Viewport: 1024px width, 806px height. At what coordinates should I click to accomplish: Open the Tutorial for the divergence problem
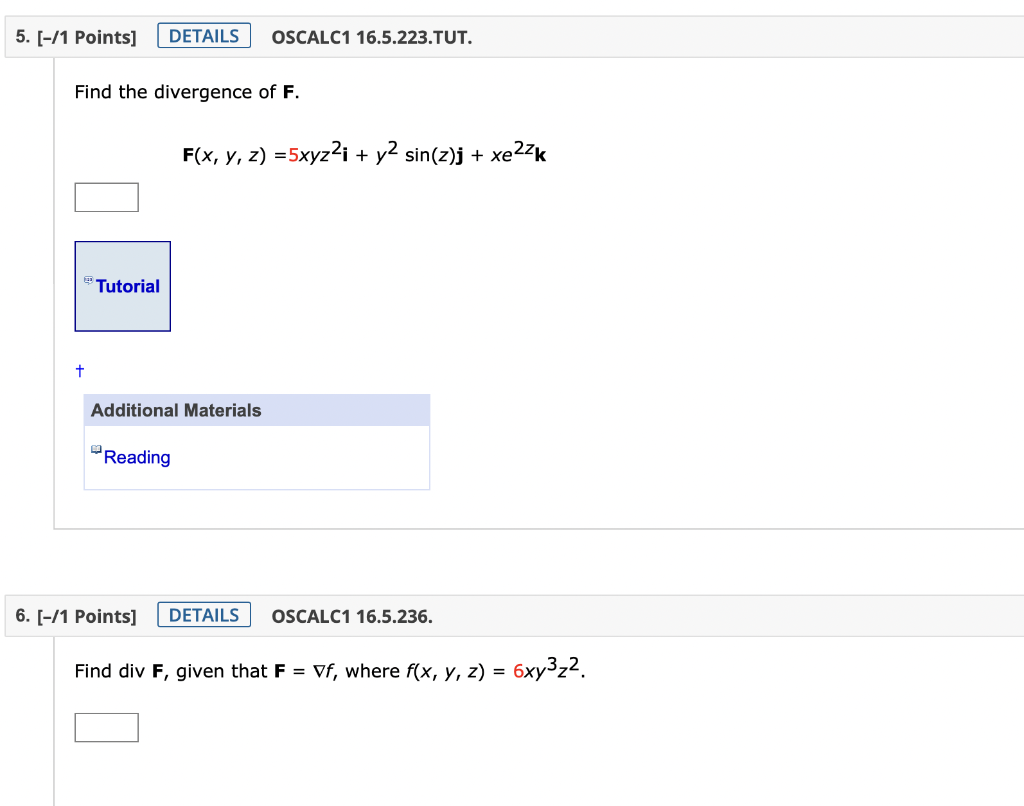pyautogui.click(x=127, y=286)
